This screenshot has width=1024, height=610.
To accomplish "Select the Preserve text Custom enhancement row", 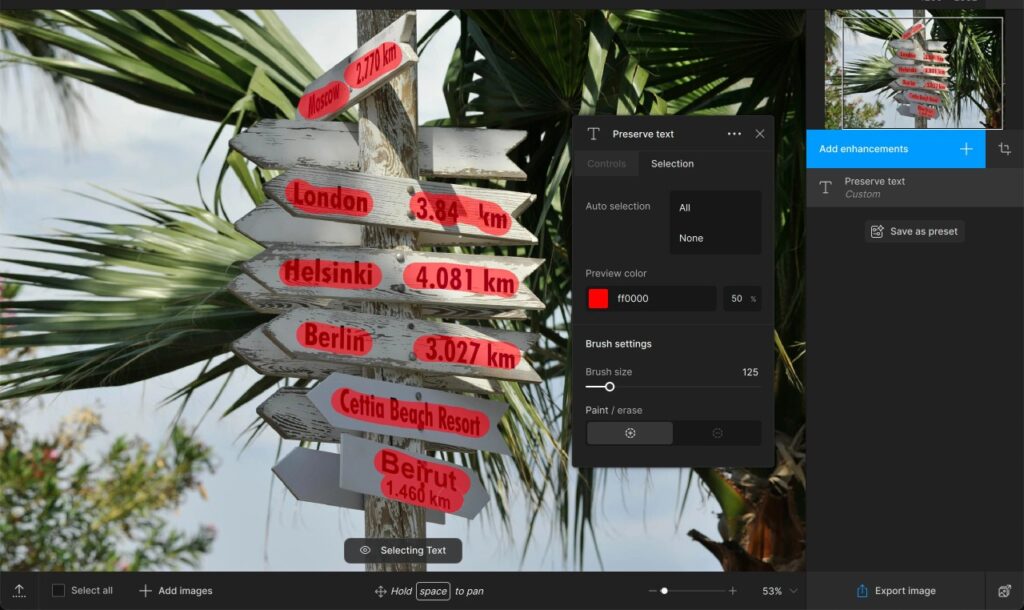I will pyautogui.click(x=914, y=187).
